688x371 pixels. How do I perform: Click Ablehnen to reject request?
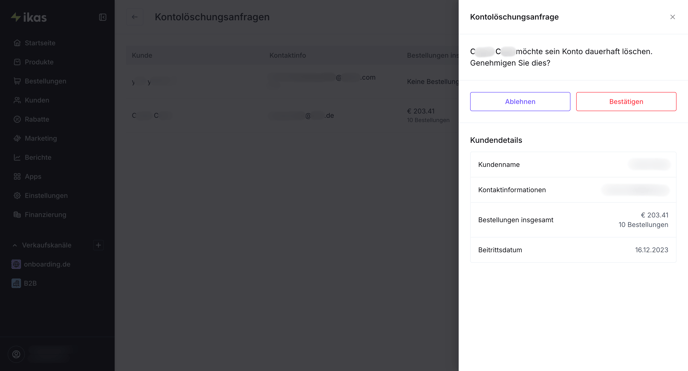tap(520, 102)
